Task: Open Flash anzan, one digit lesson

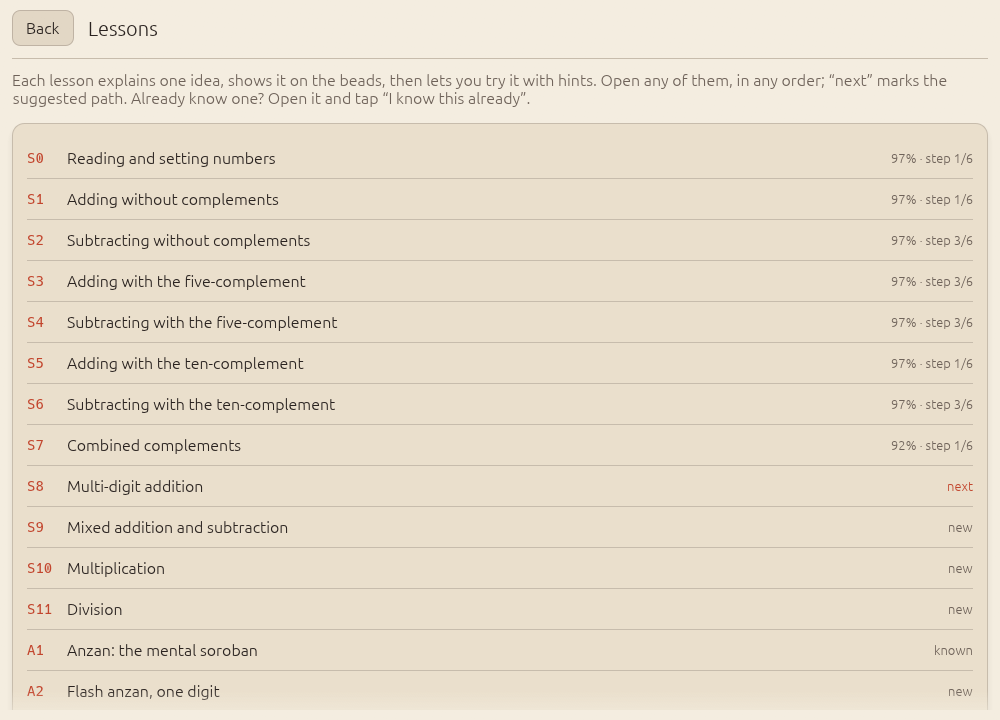Action: tap(499, 691)
